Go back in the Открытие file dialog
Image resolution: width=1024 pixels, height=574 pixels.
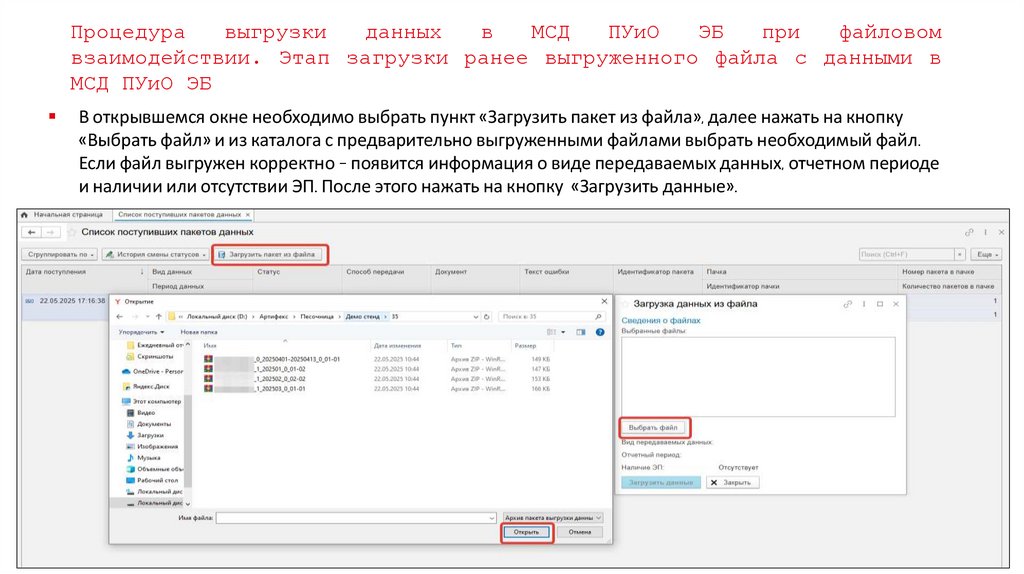pyautogui.click(x=120, y=317)
